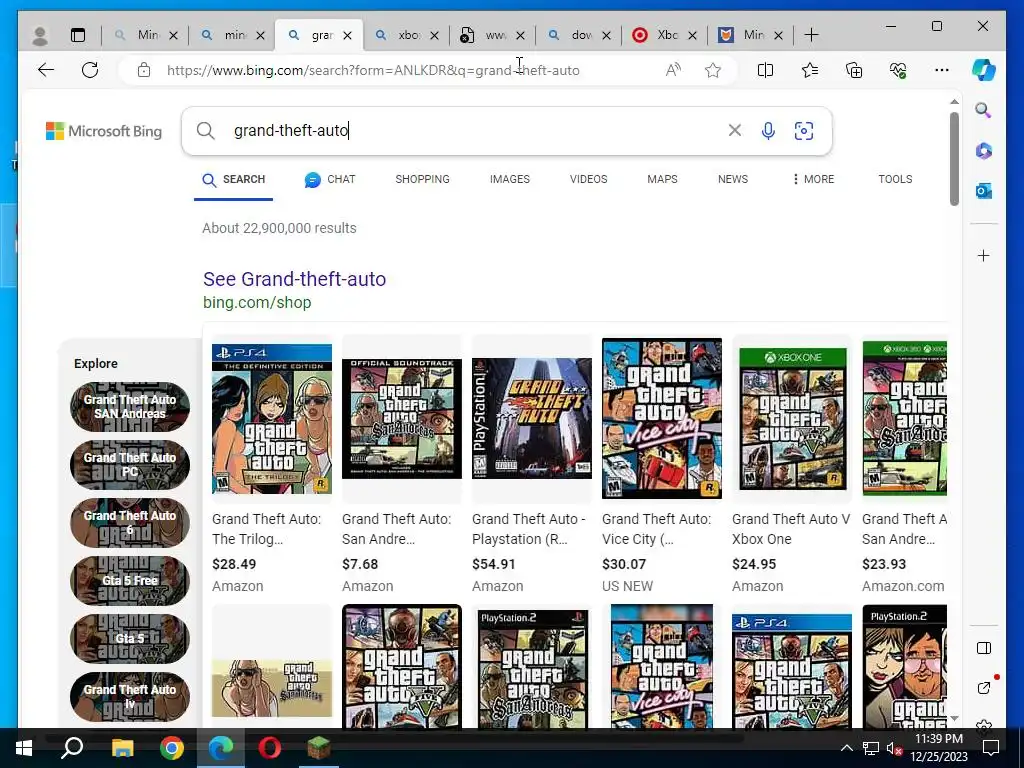The height and width of the screenshot is (768, 1024).
Task: Open Outlook in sidebar
Action: pos(984,191)
